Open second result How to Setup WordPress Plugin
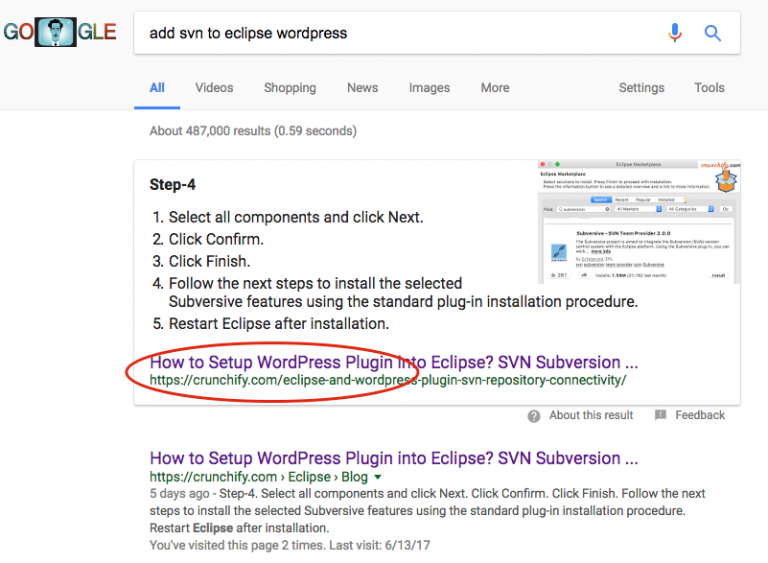This screenshot has width=768, height=563. tap(394, 458)
